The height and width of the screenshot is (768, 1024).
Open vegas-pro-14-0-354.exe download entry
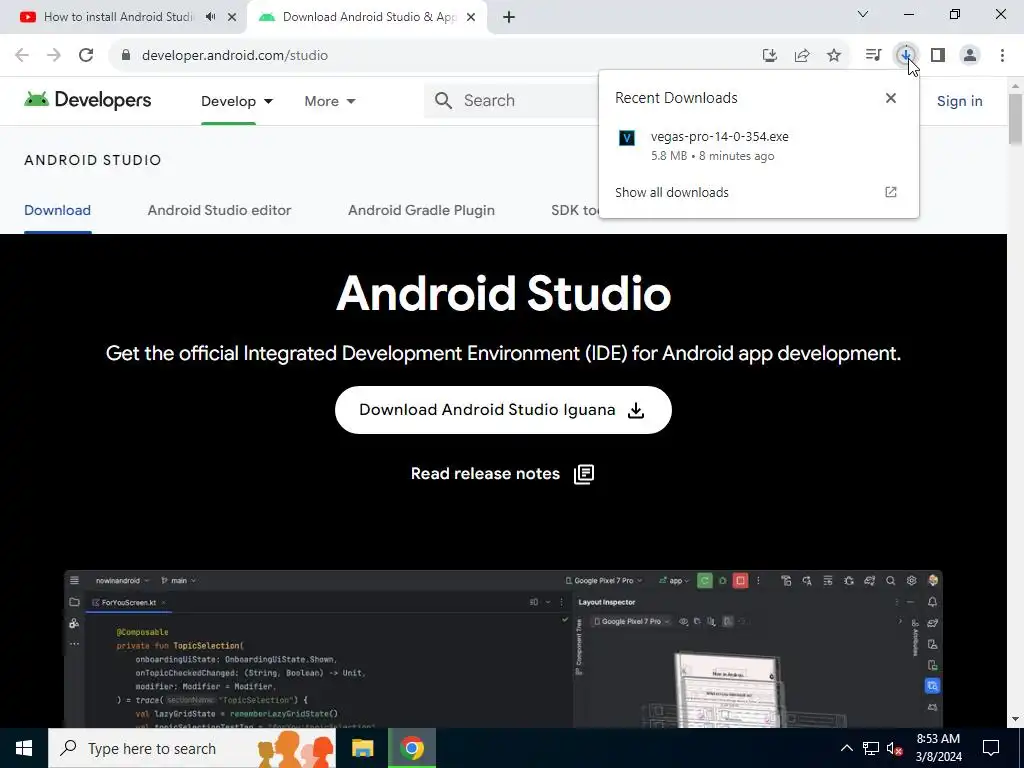758,146
